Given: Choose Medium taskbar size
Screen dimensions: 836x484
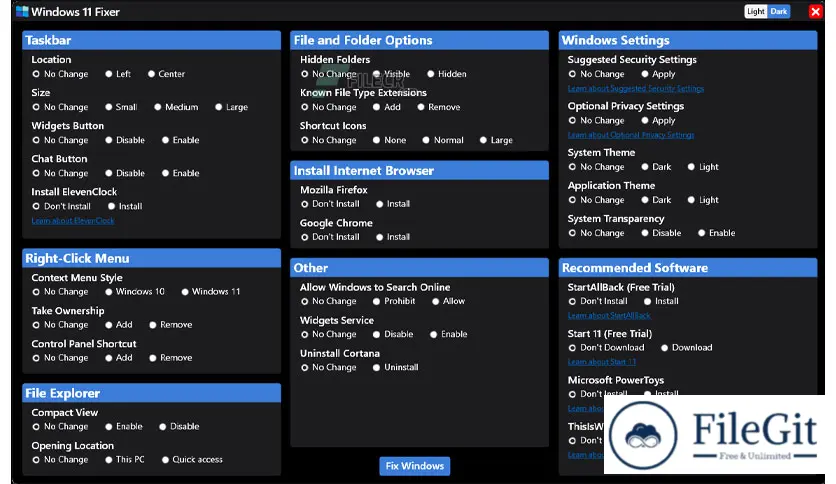Looking at the screenshot, I should (x=176, y=107).
